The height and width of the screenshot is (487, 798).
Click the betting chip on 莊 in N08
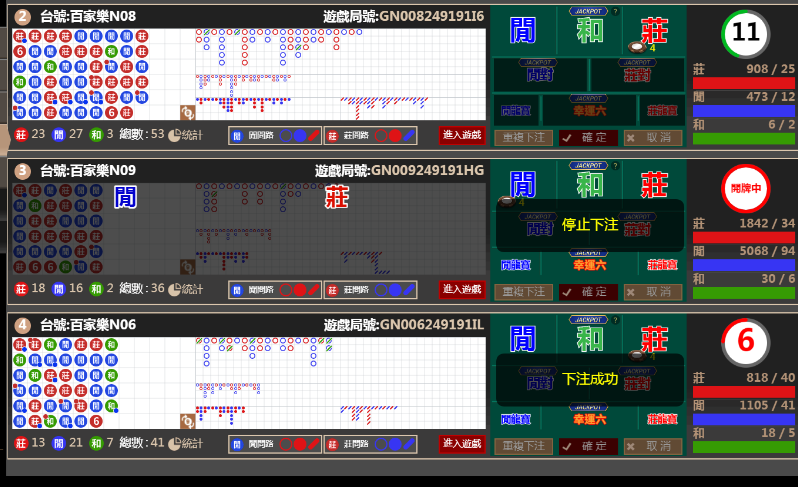point(636,46)
